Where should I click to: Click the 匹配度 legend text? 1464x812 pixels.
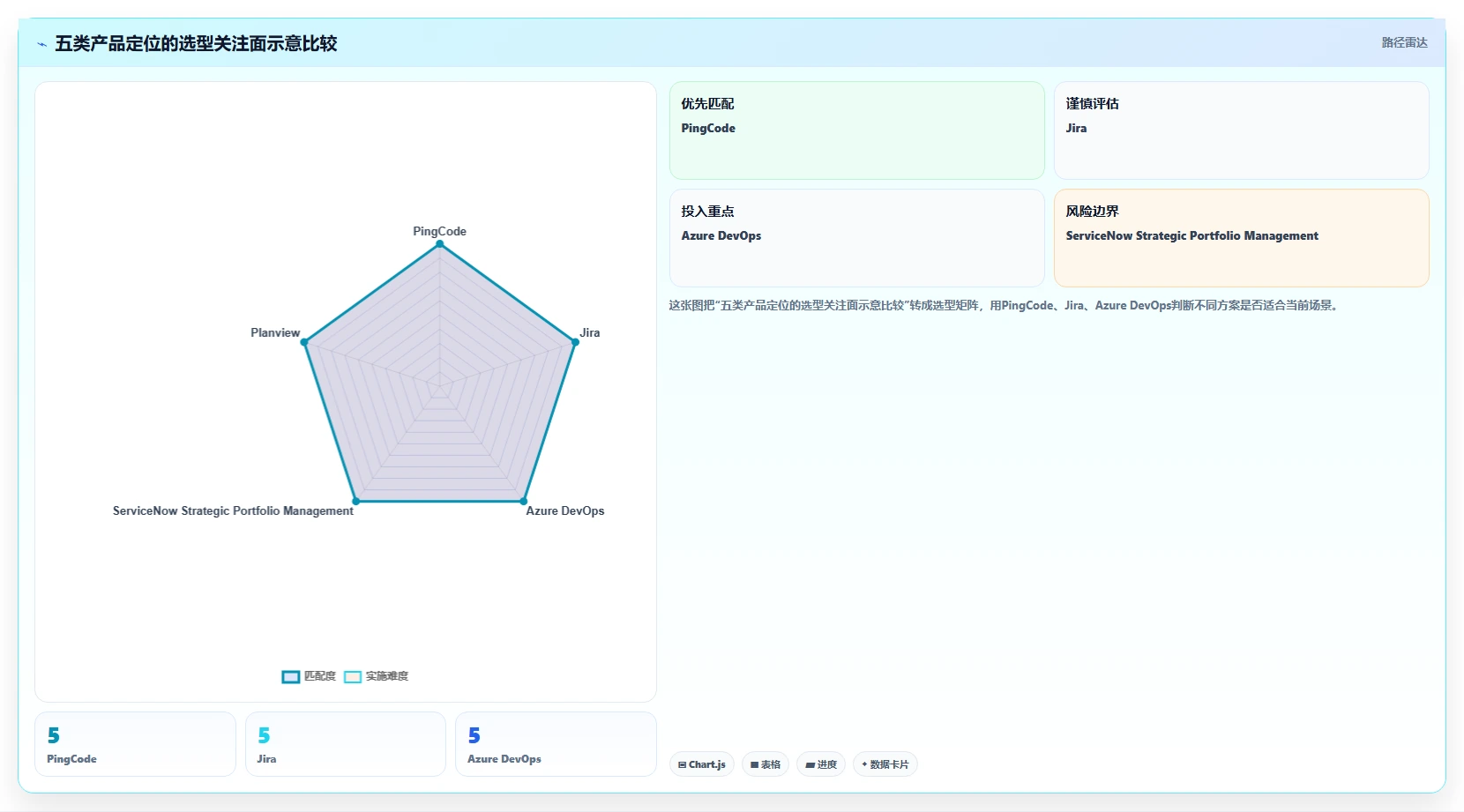pyautogui.click(x=320, y=676)
